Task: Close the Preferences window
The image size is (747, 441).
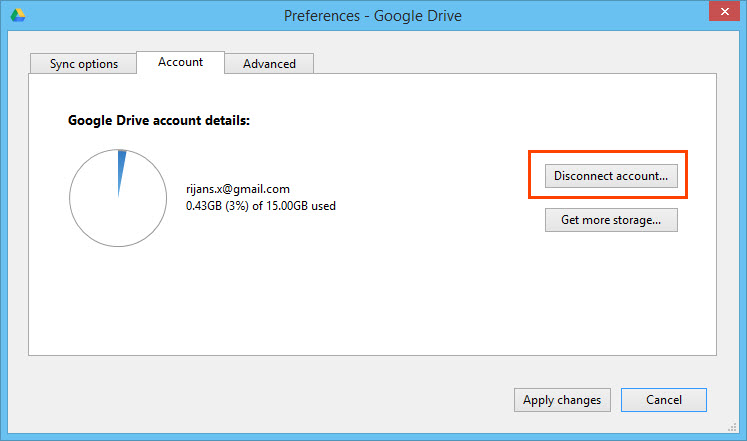Action: (724, 11)
